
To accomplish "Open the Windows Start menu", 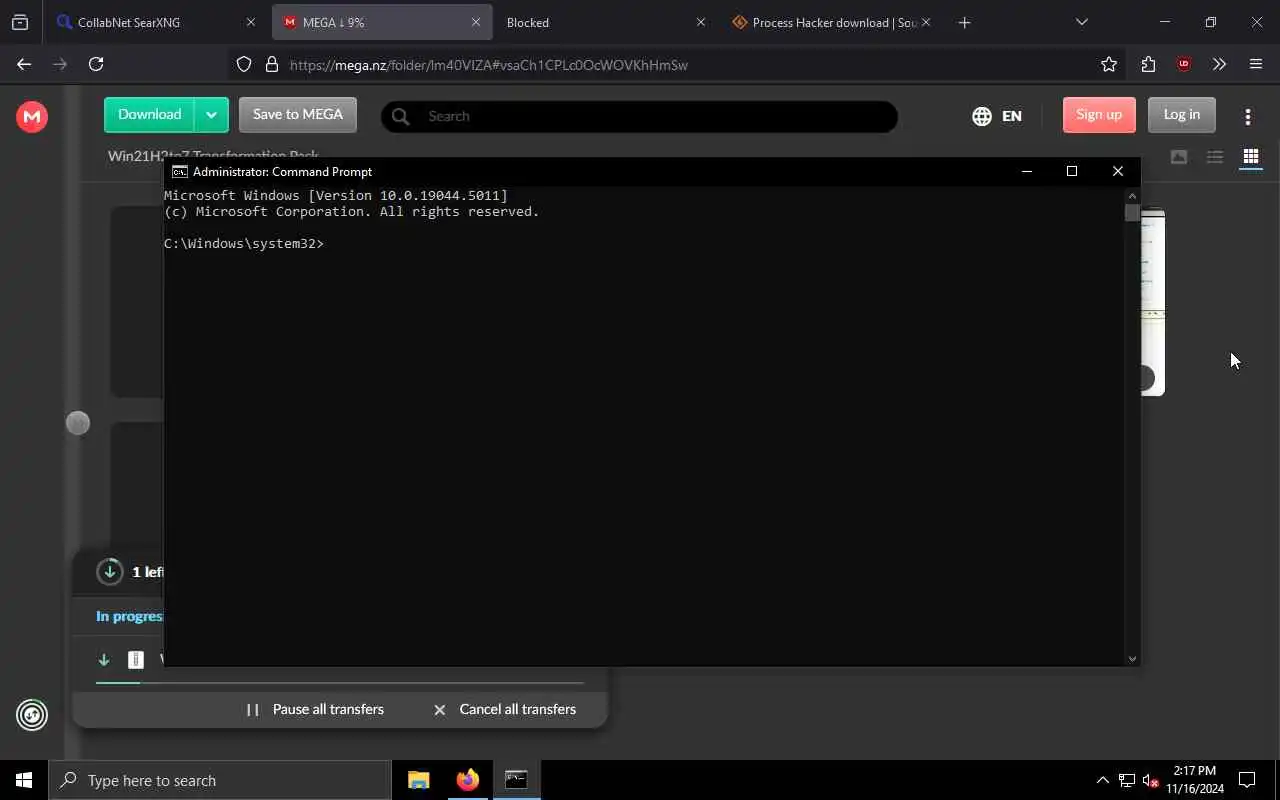I will tap(24, 780).
